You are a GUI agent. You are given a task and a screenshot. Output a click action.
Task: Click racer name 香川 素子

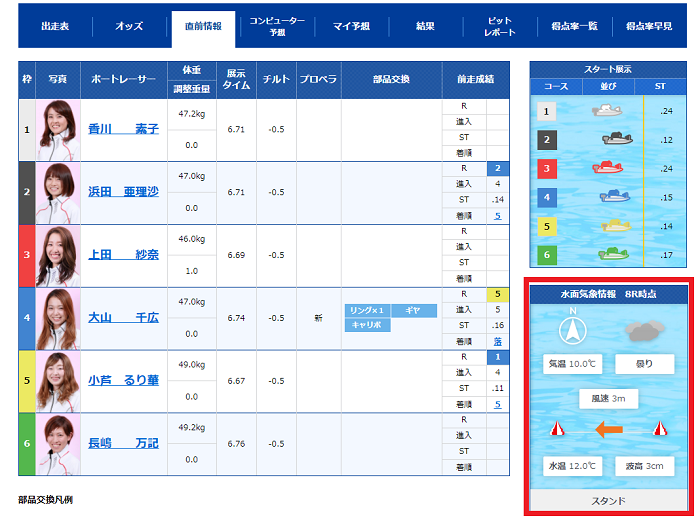[x=123, y=129]
